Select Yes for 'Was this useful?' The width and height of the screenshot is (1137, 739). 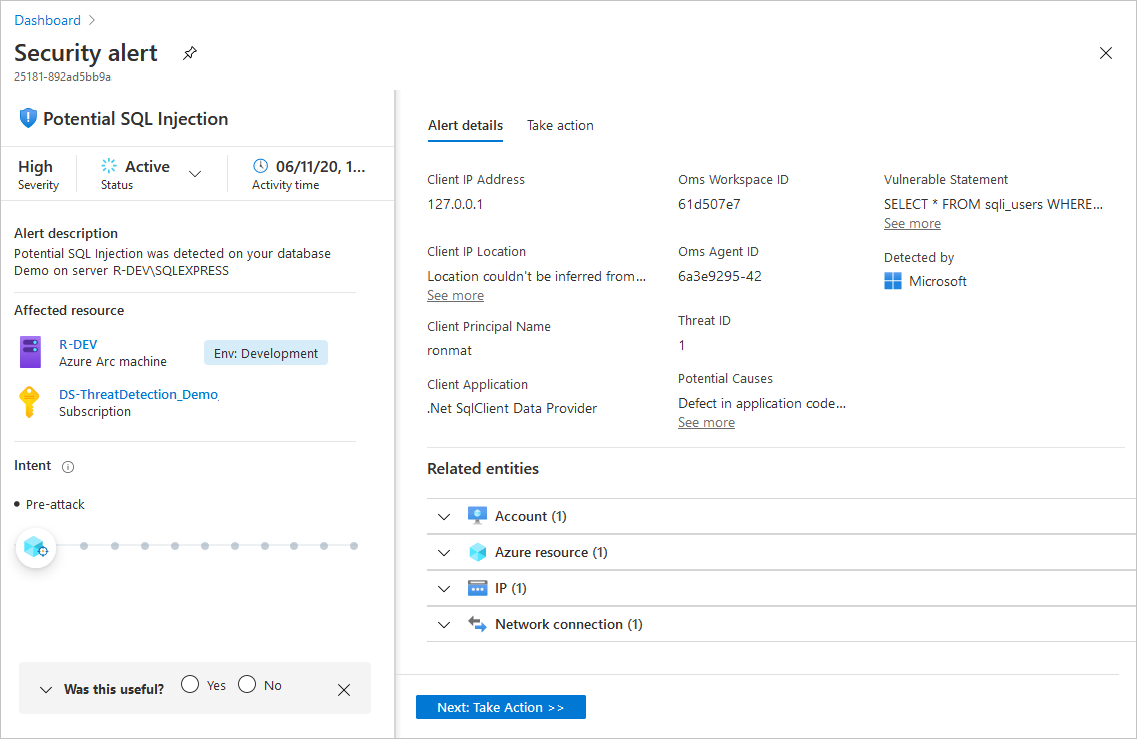click(191, 685)
